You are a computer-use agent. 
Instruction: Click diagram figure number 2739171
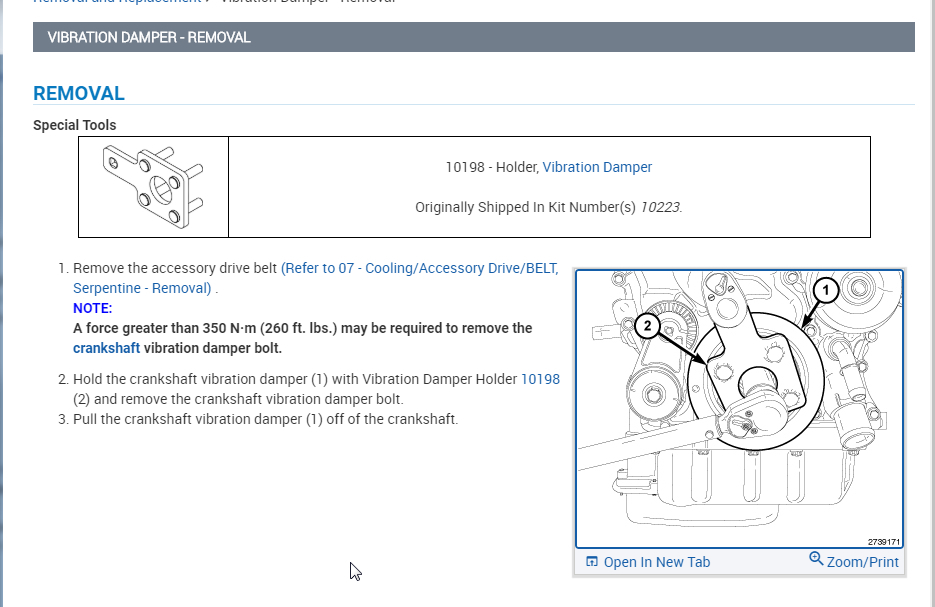[x=883, y=542]
